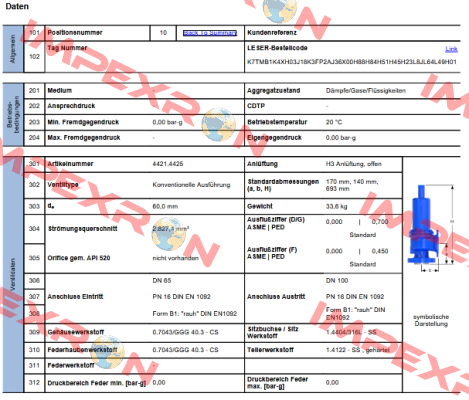Image resolution: width=469 pixels, height=400 pixels.
Task: Click the globe watermark icon near Betriebstemperatur
Action: 219,124
